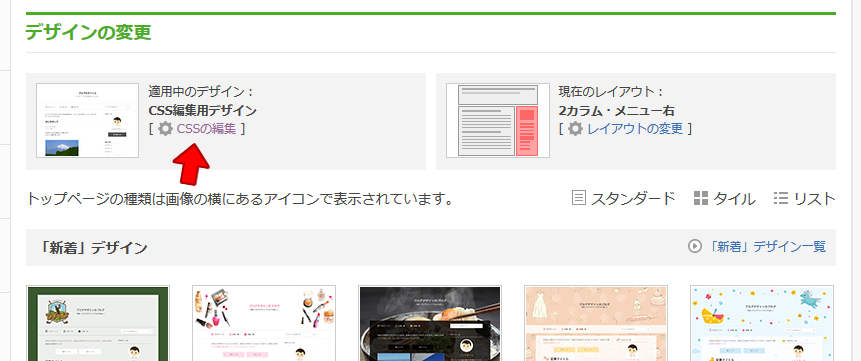Click the gear icon beside CSSの編集
861x361 pixels.
pos(165,129)
